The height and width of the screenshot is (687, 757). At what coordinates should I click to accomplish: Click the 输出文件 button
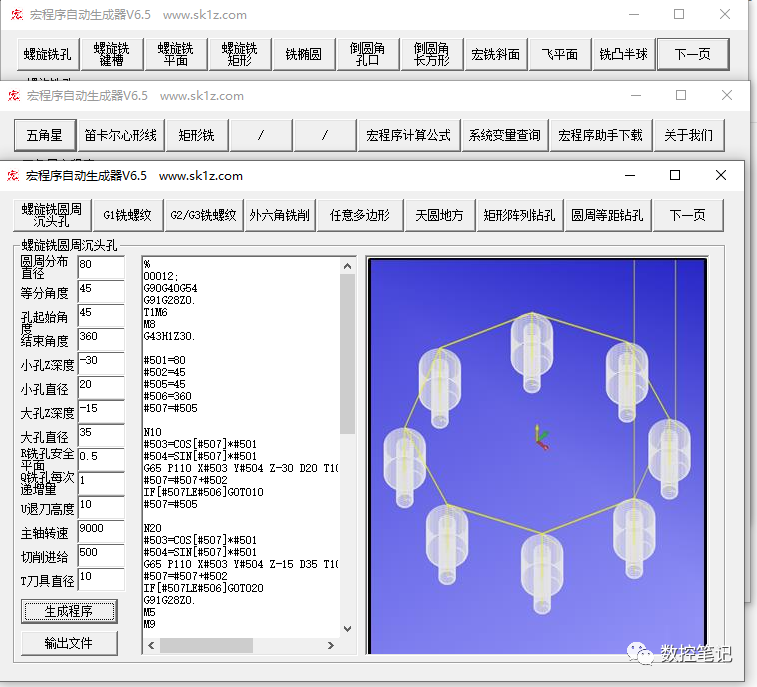pos(69,643)
